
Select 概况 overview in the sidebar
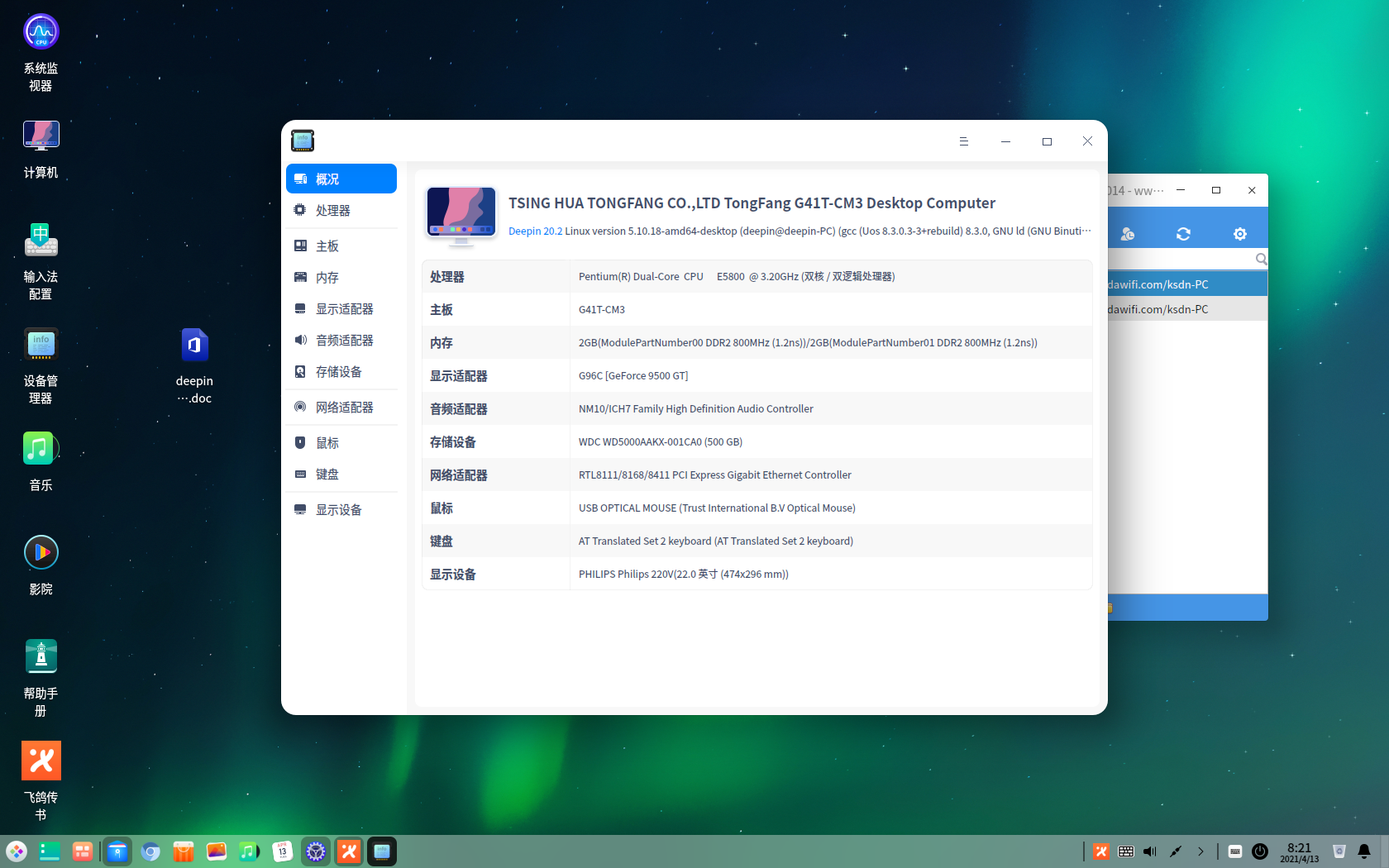[x=341, y=179]
